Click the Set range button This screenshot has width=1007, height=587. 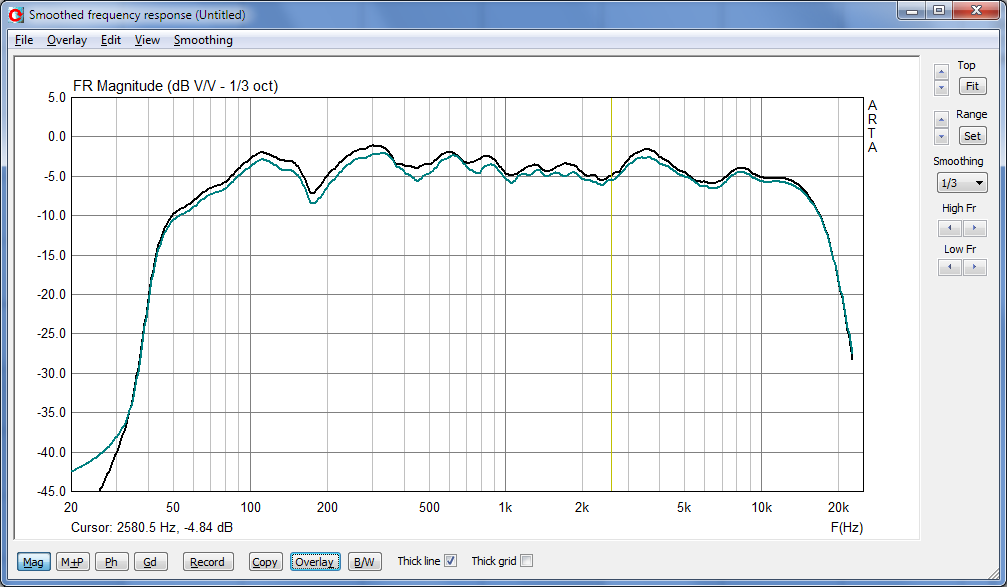click(x=972, y=136)
